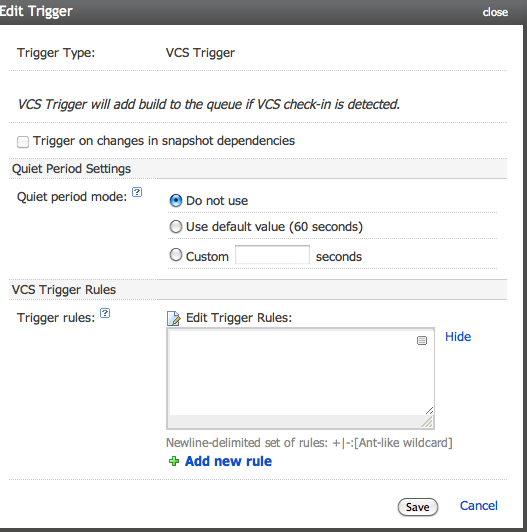Click striped gray resize grip under rules textarea
527x532 pixels.
427,422
